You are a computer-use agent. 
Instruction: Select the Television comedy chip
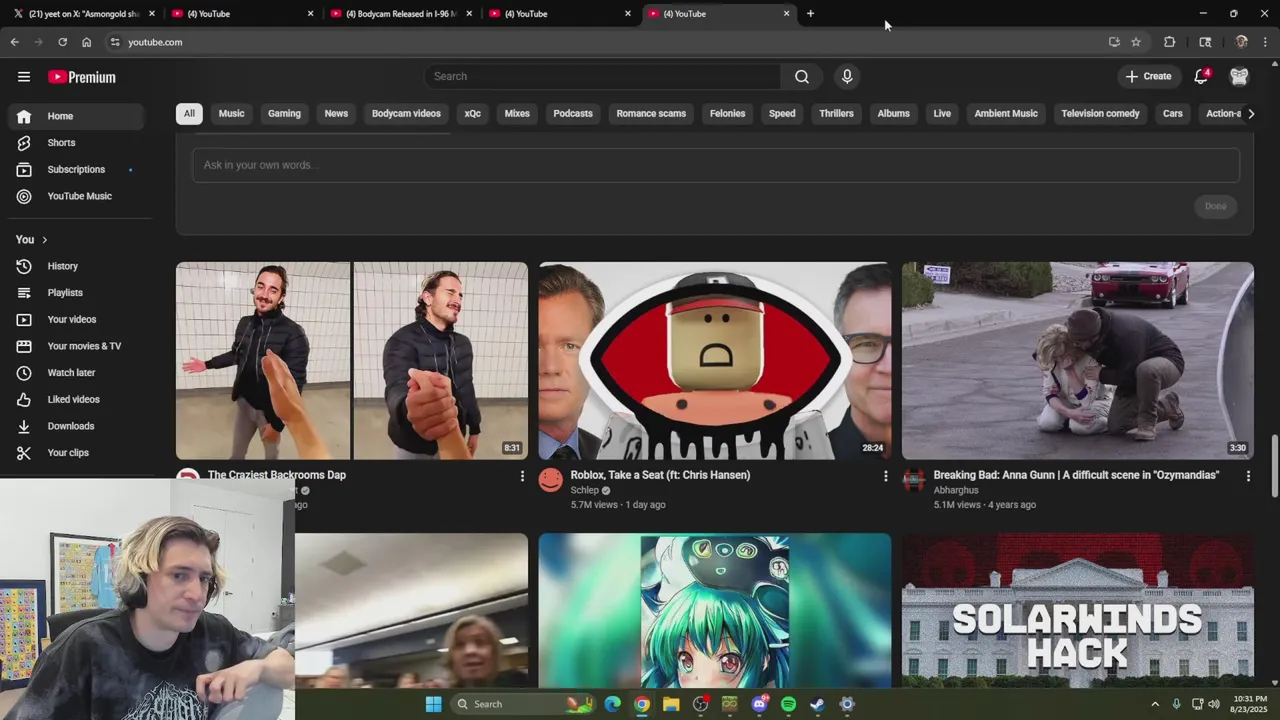point(1100,114)
